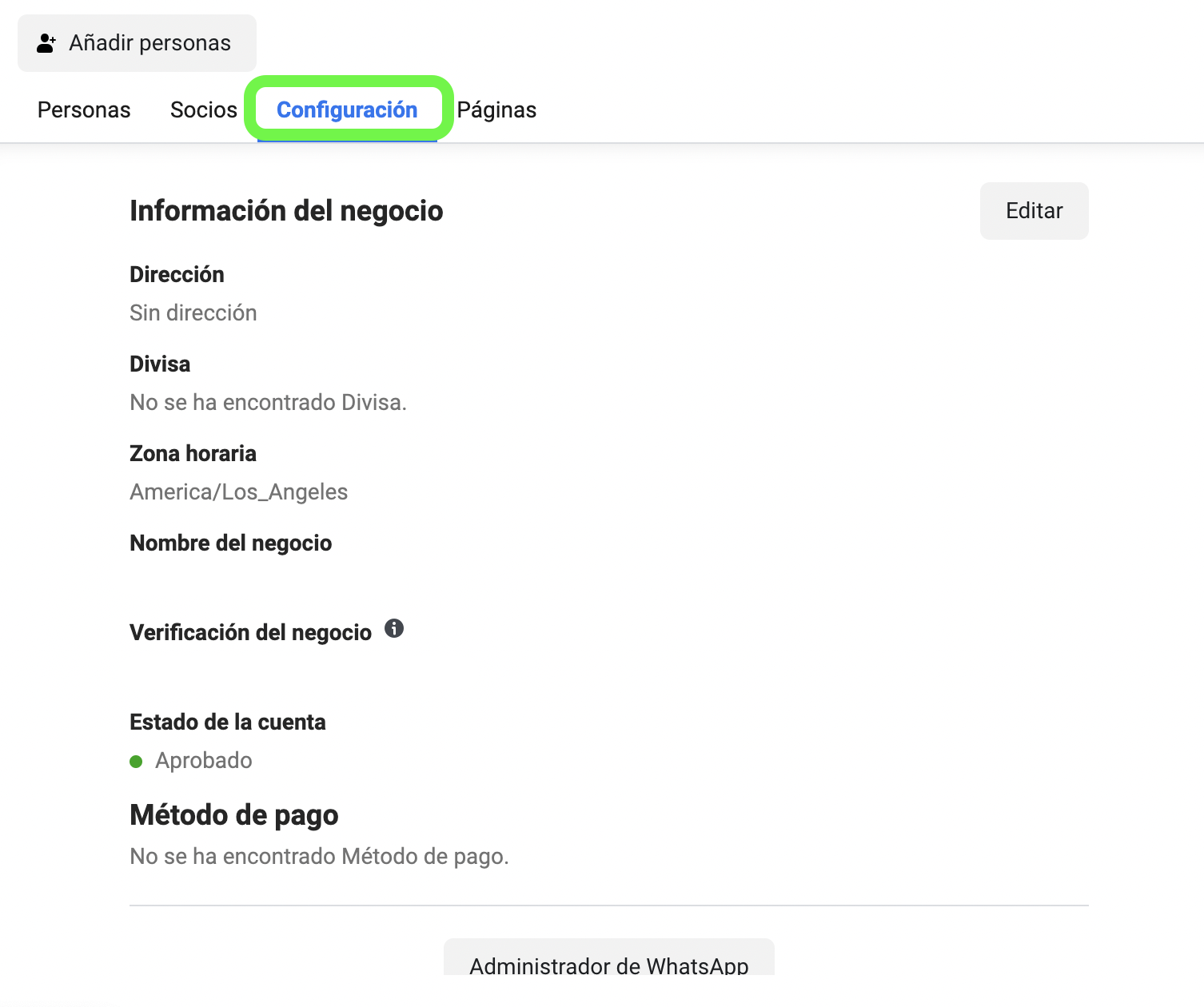Click the 'Nombre del negocio' label
This screenshot has height=1007, width=1204.
230,543
